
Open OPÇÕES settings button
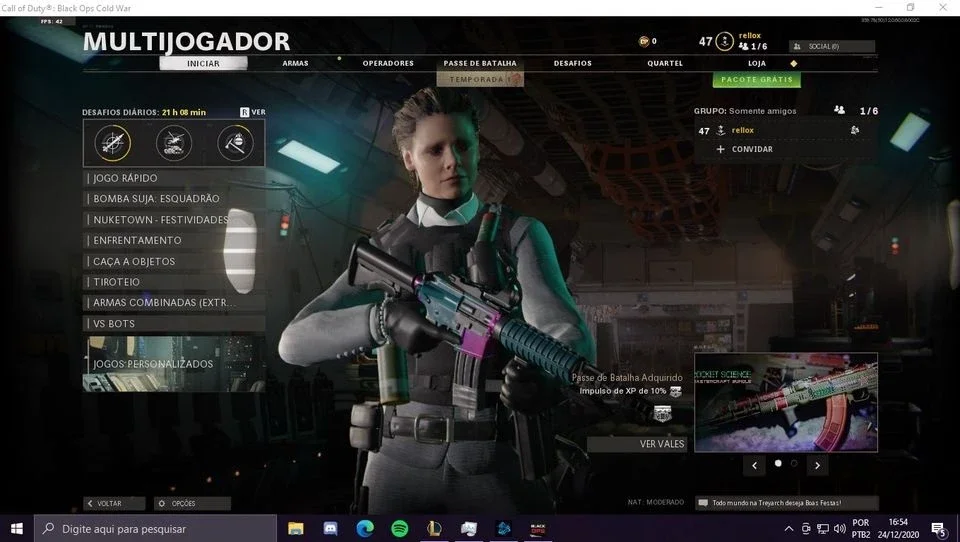click(192, 503)
